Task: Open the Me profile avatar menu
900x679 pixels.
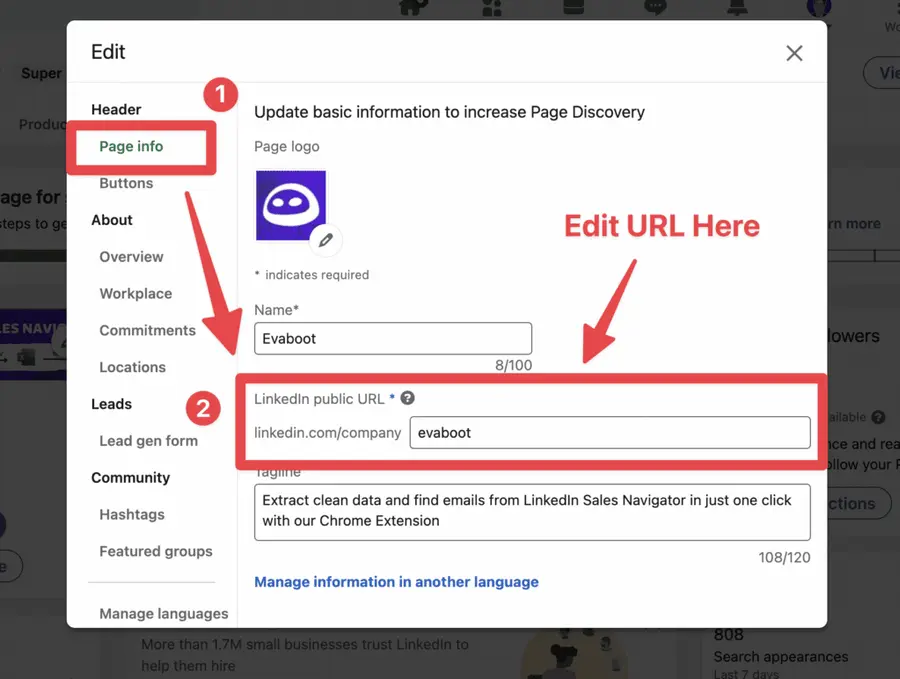Action: (x=818, y=8)
